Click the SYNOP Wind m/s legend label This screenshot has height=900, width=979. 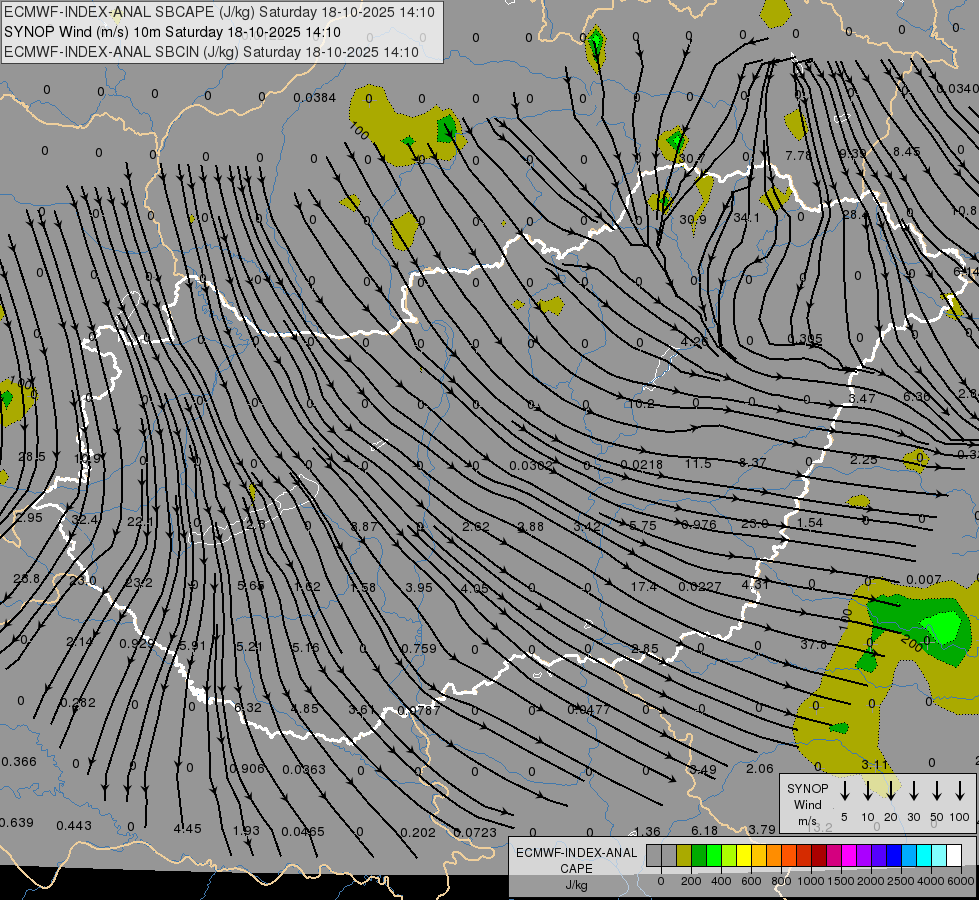[x=807, y=804]
